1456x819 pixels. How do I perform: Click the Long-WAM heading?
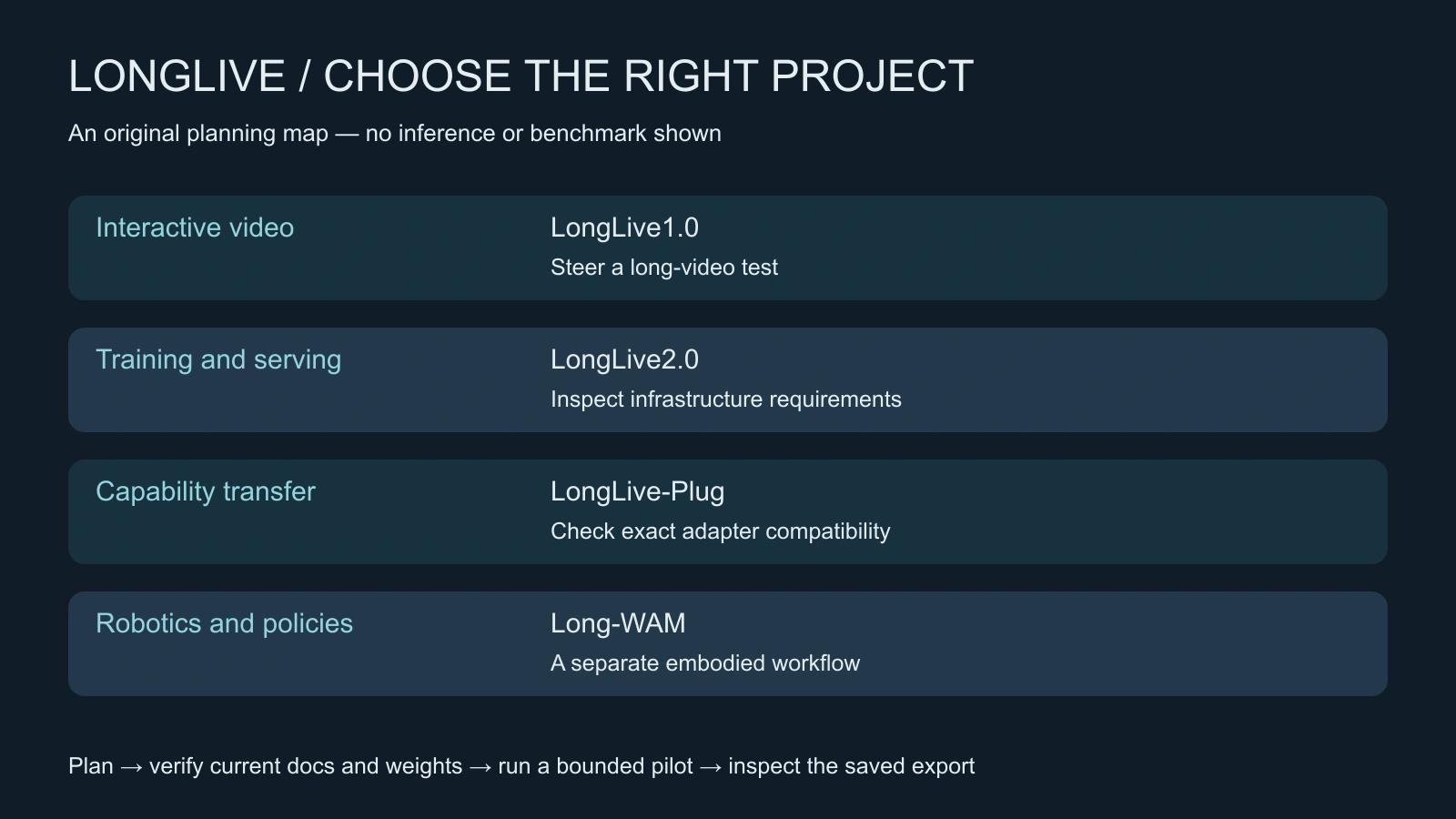[x=618, y=624]
